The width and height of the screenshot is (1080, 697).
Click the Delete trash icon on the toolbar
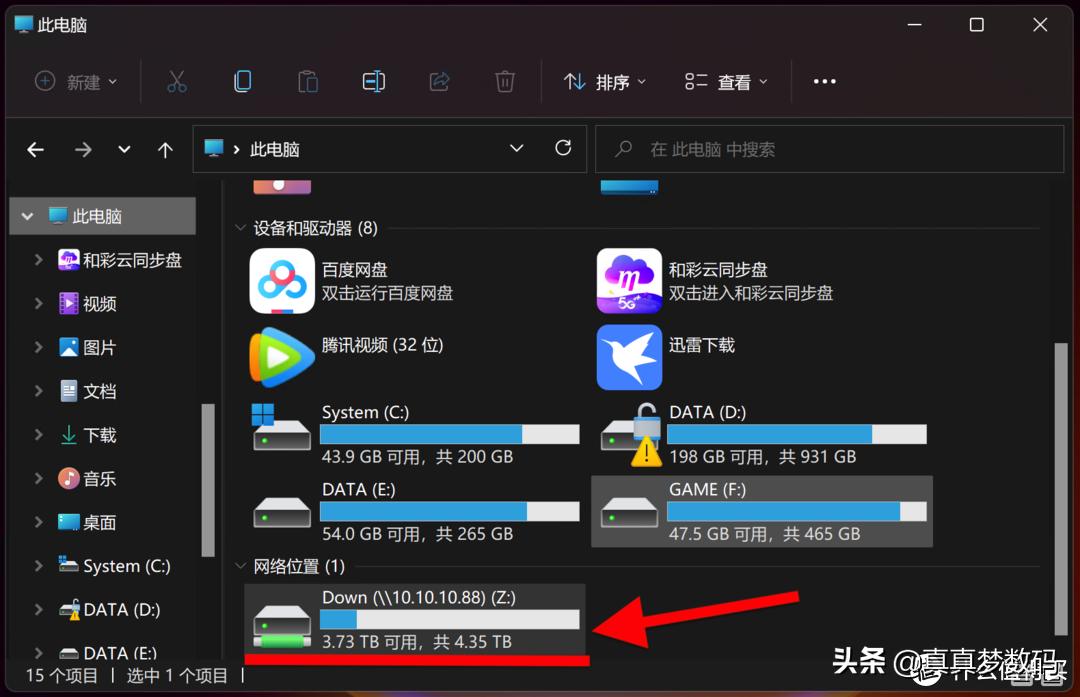click(505, 81)
